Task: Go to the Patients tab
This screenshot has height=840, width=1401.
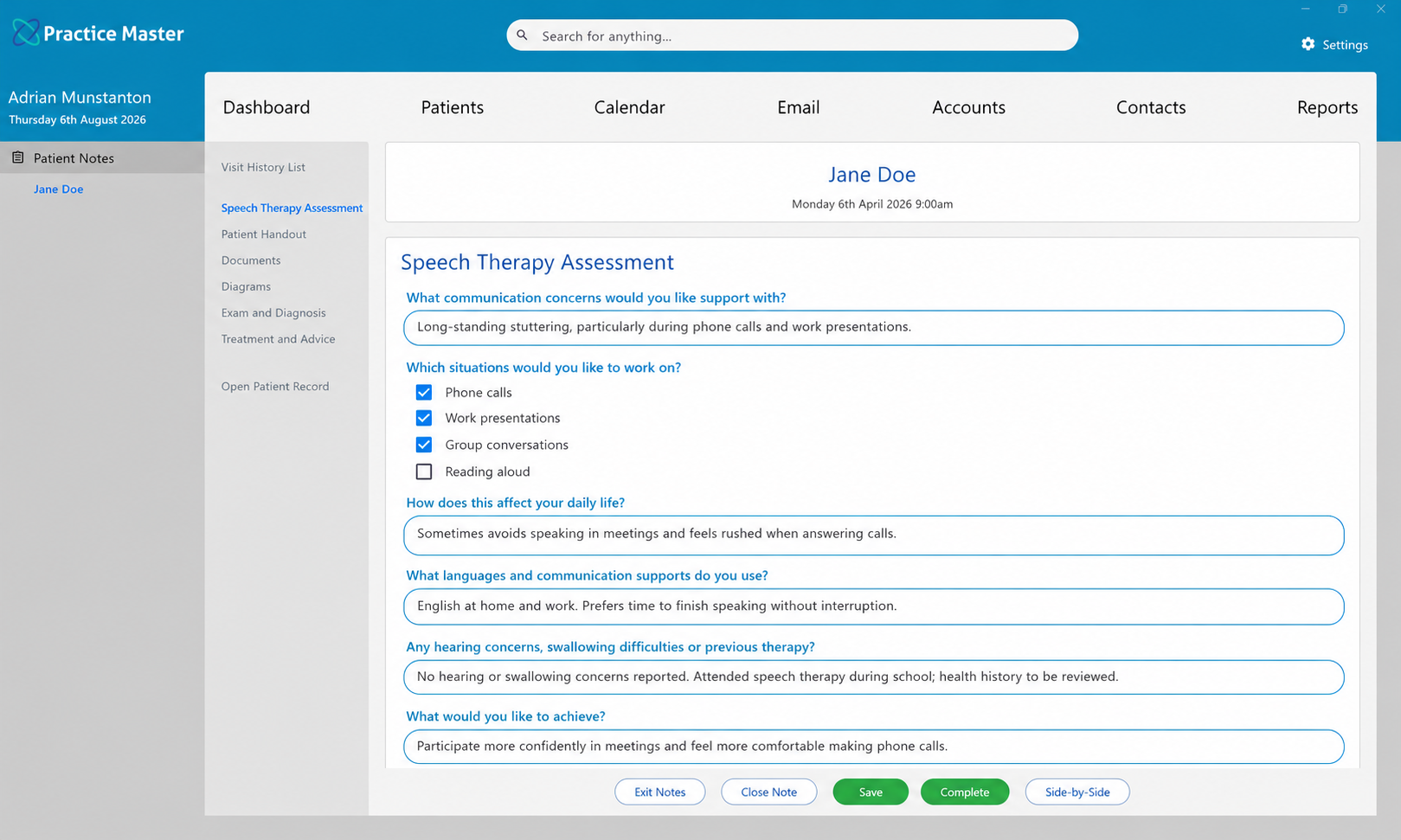Action: 453,107
